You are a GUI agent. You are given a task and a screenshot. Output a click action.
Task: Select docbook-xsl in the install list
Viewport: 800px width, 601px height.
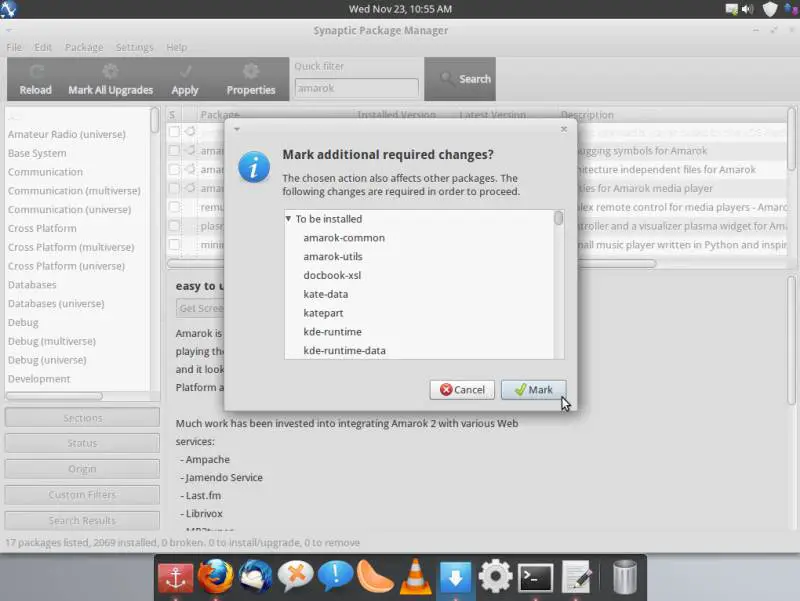[x=332, y=276]
